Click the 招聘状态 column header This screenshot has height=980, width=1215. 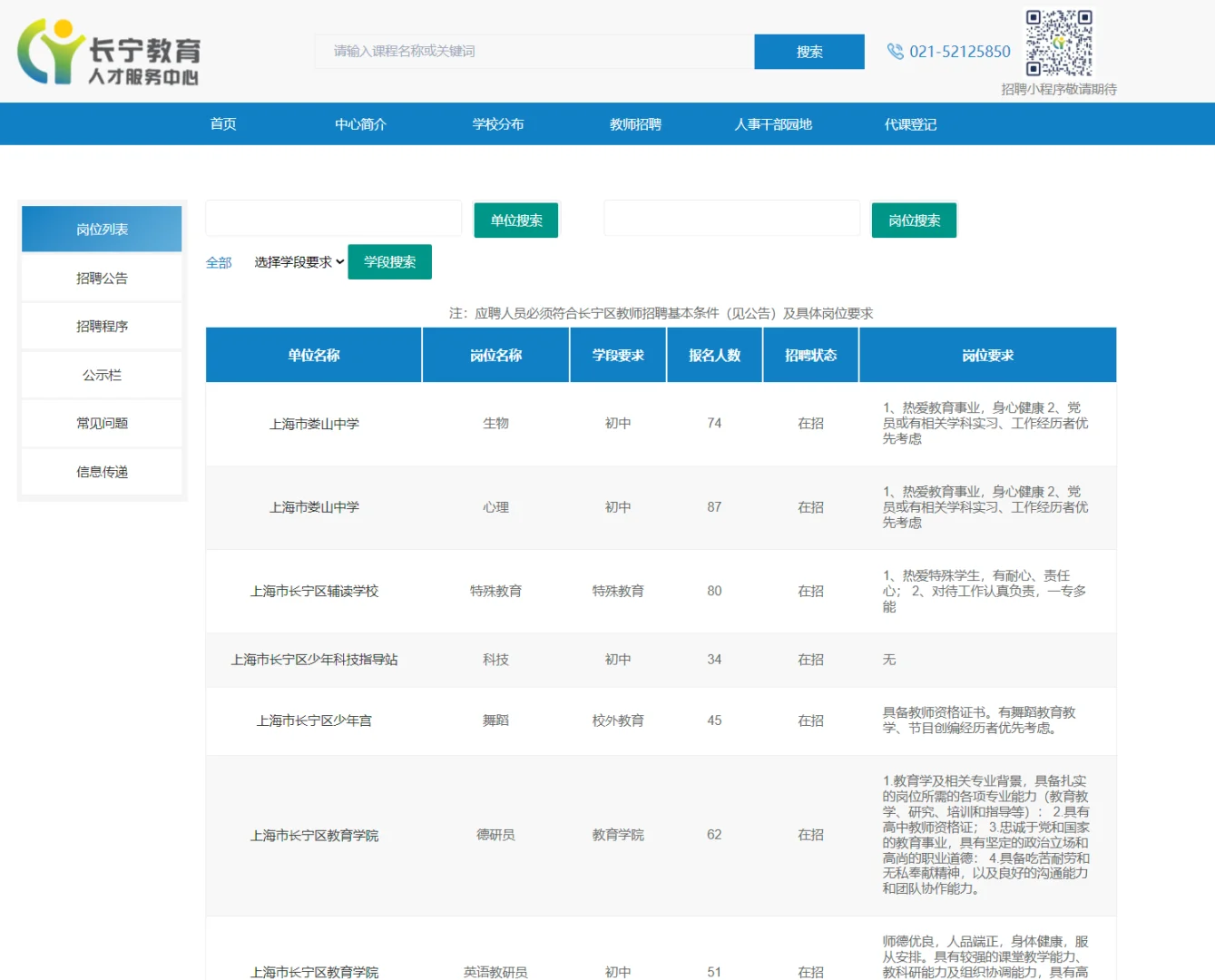(810, 355)
